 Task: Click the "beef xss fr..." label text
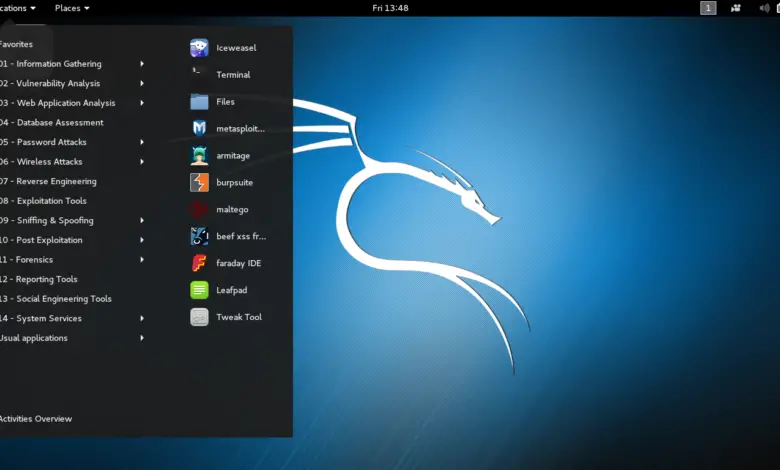[241, 236]
